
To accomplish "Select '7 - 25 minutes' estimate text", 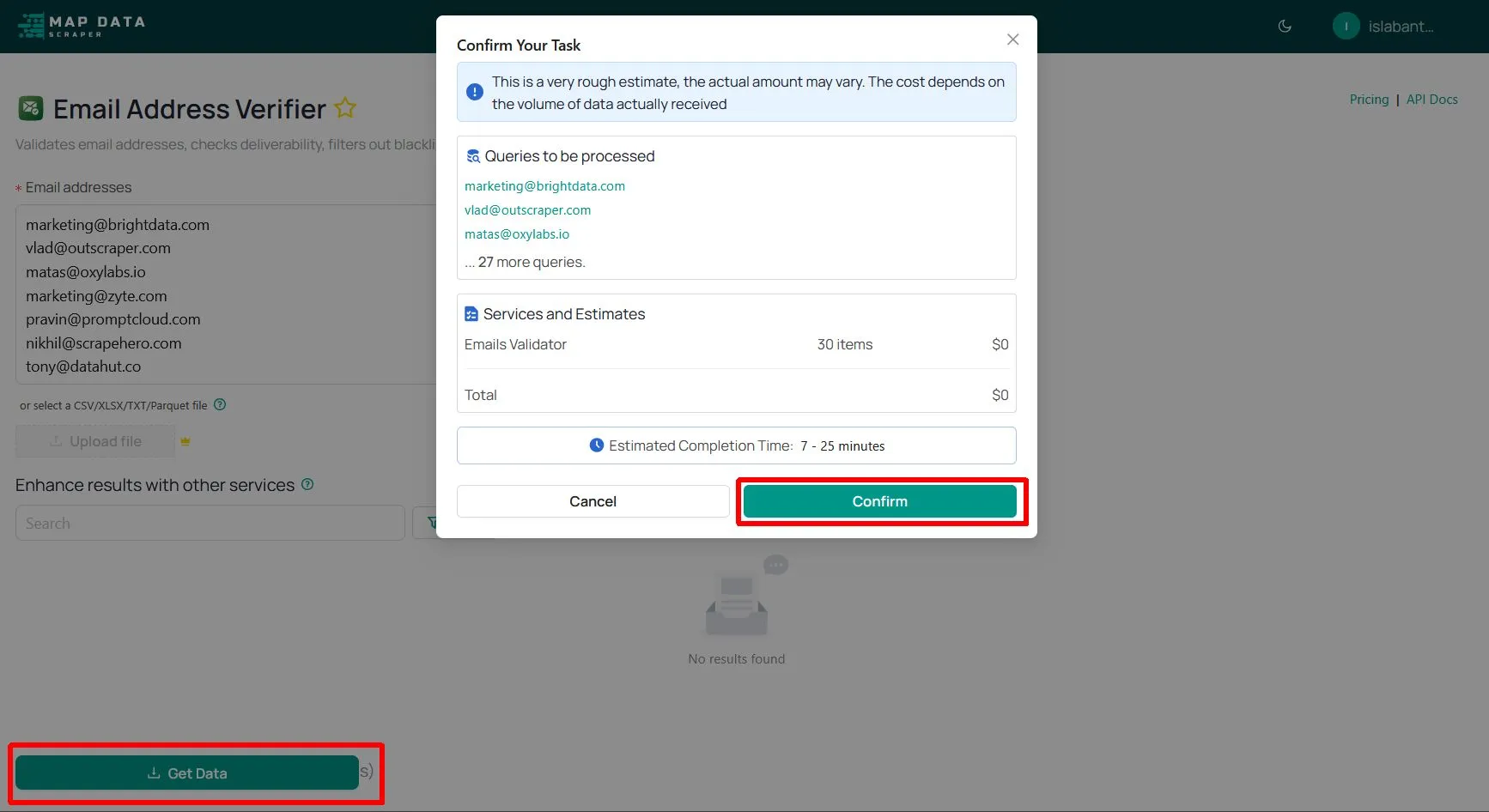I will click(842, 445).
